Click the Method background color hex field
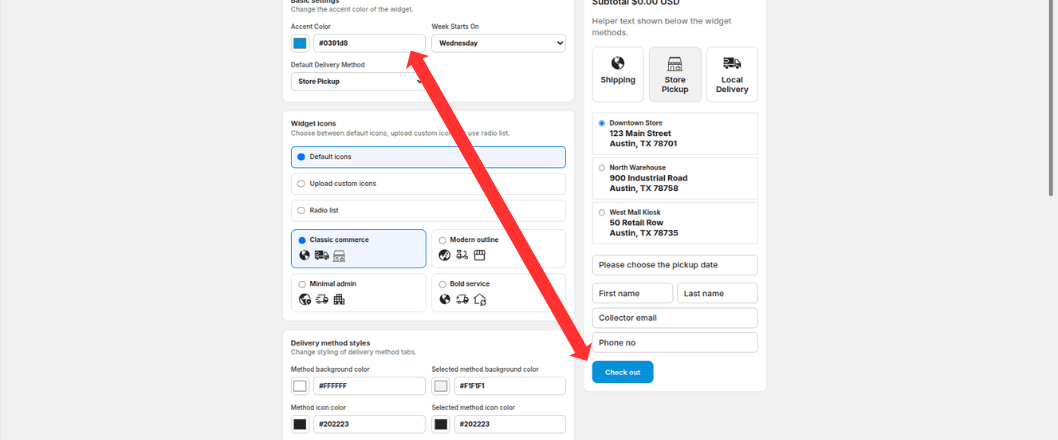Viewport: 1058px width, 440px height. coord(369,386)
